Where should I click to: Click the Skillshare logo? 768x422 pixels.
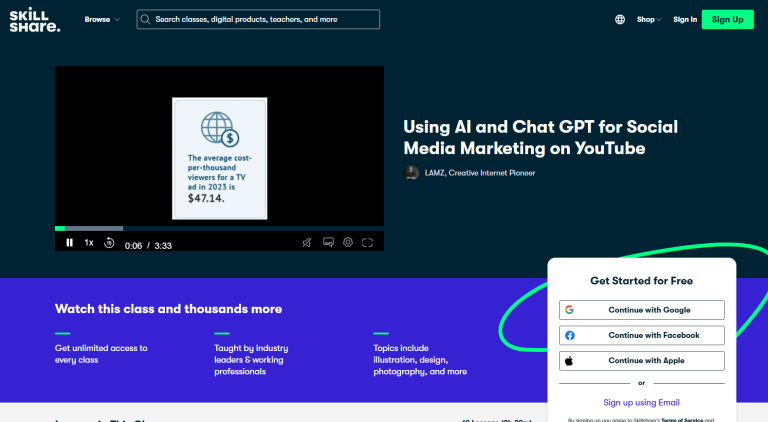(35, 20)
